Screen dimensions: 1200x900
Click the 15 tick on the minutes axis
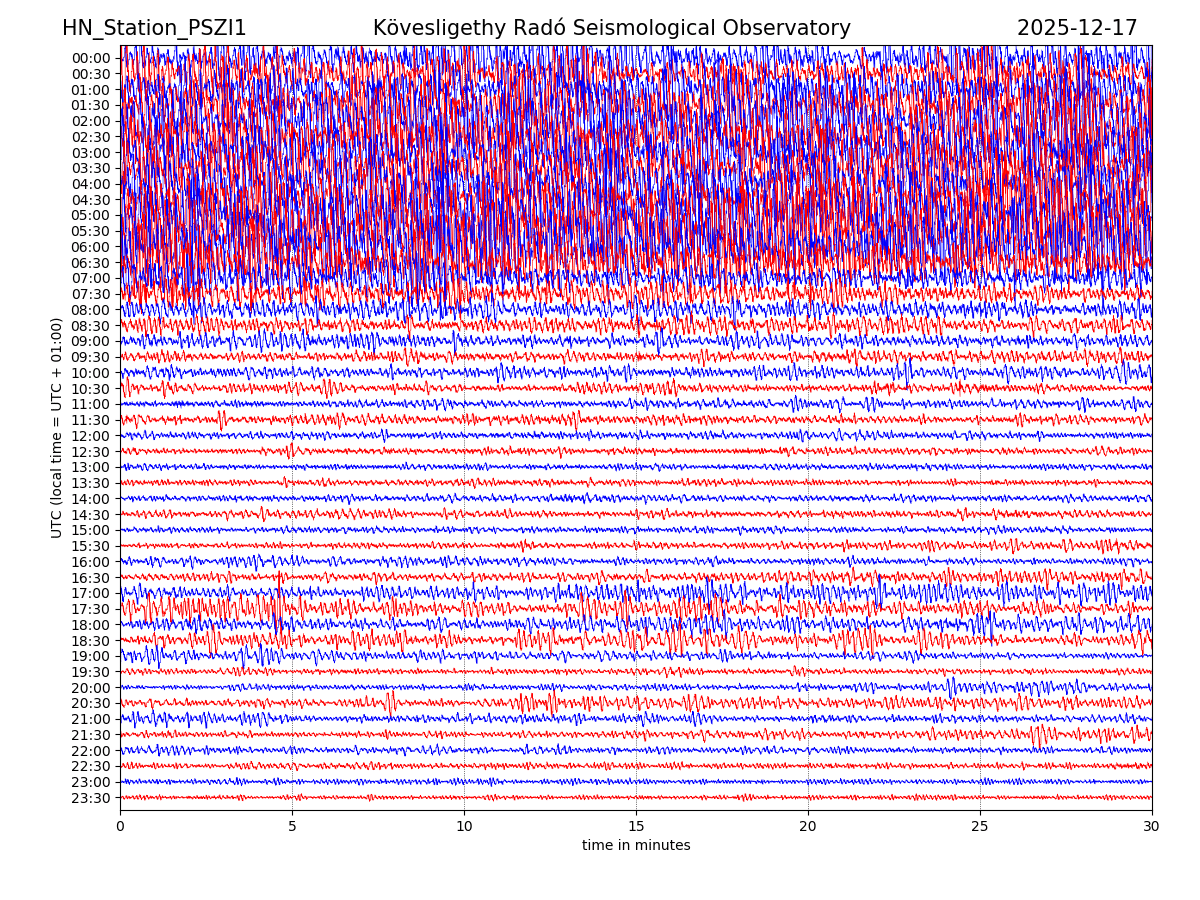pos(636,826)
